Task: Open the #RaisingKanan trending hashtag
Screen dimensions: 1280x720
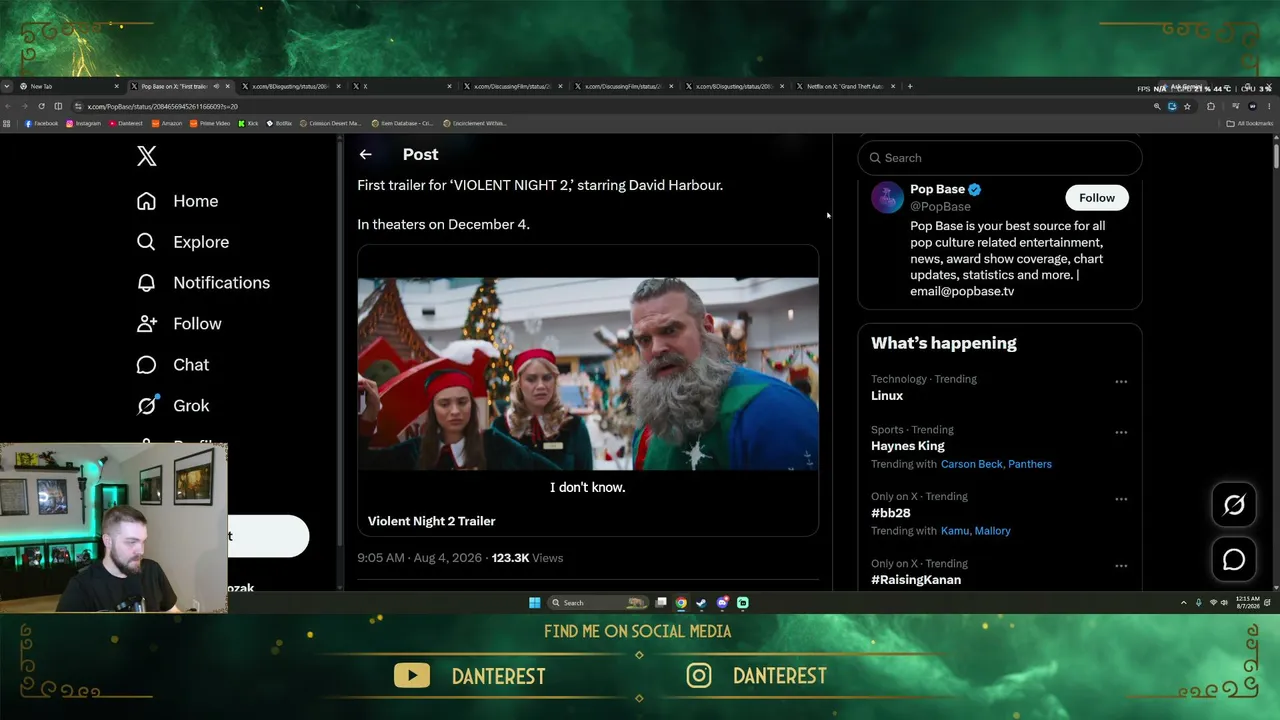Action: 916,580
